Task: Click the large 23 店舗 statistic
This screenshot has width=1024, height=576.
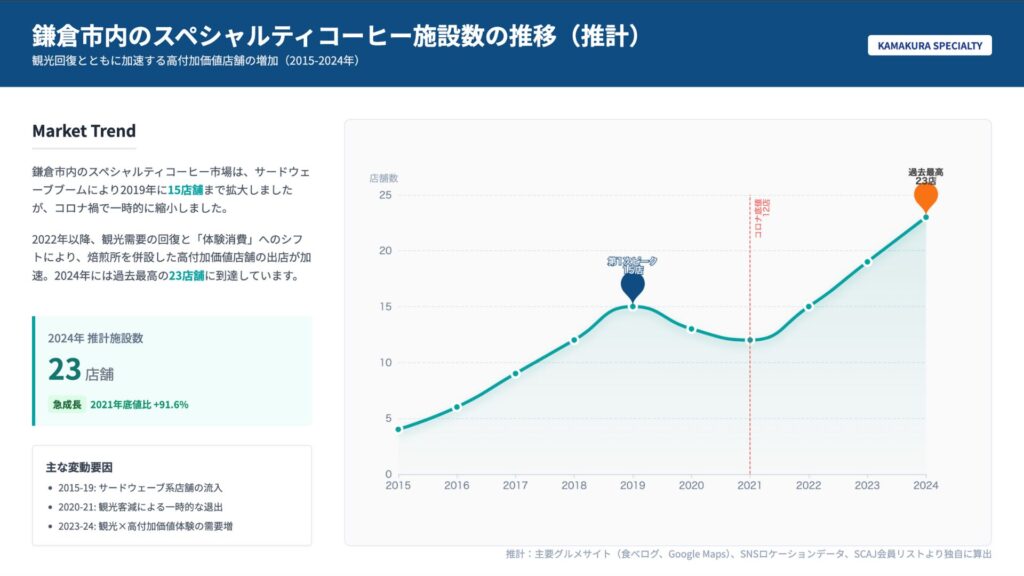Action: pos(81,370)
